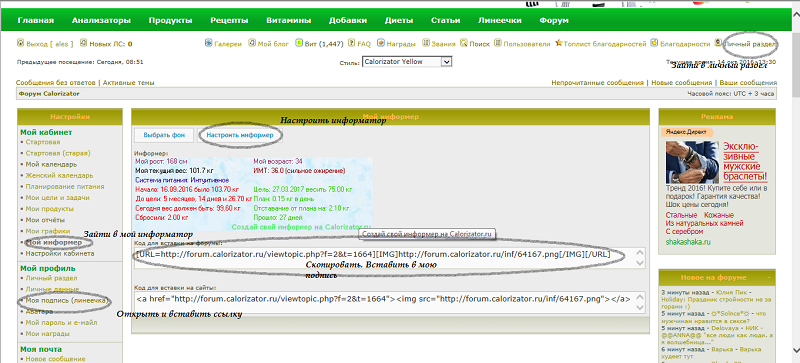800x363 pixels.
Task: Open Стартовая (старая) sidebar link
Action: (58, 153)
